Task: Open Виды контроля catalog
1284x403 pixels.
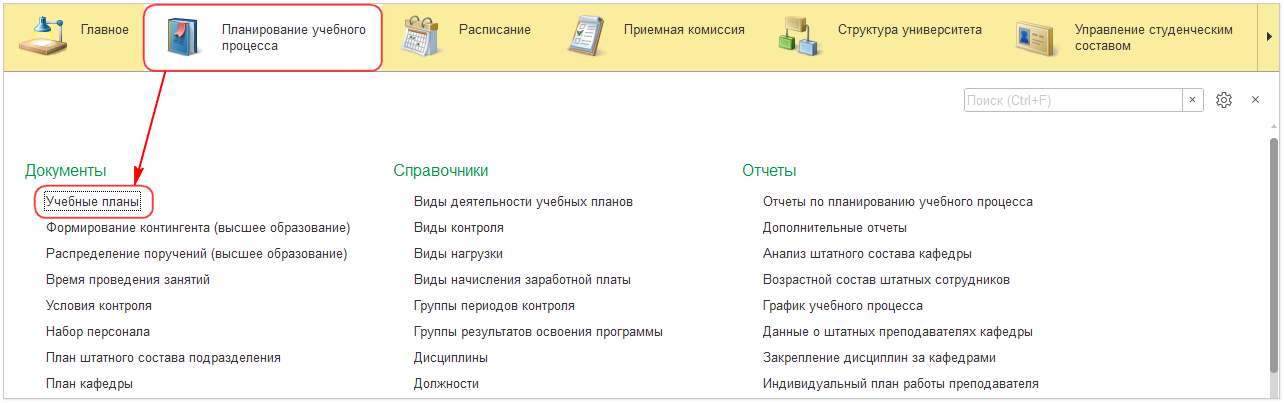Action: pyautogui.click(x=459, y=228)
